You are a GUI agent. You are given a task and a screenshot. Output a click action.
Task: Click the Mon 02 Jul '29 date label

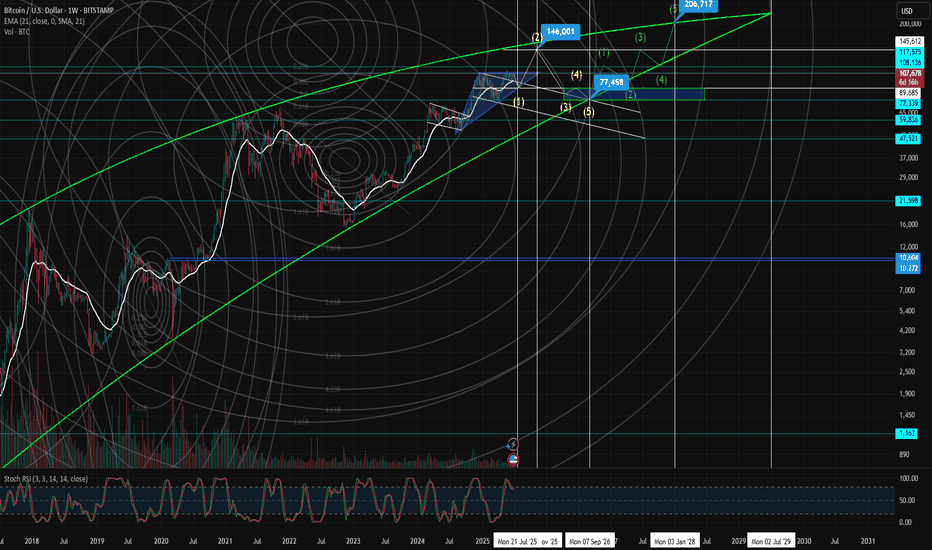(x=771, y=542)
